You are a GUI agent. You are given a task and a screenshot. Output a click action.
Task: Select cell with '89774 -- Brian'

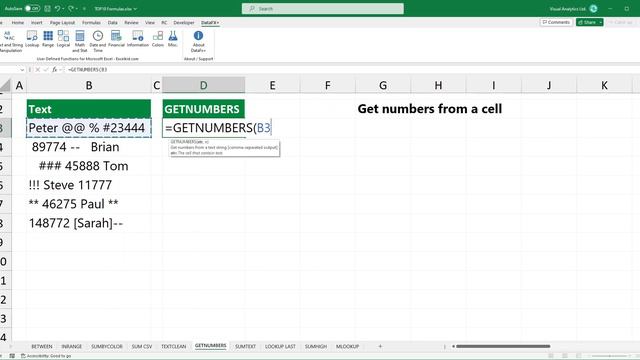click(x=89, y=147)
